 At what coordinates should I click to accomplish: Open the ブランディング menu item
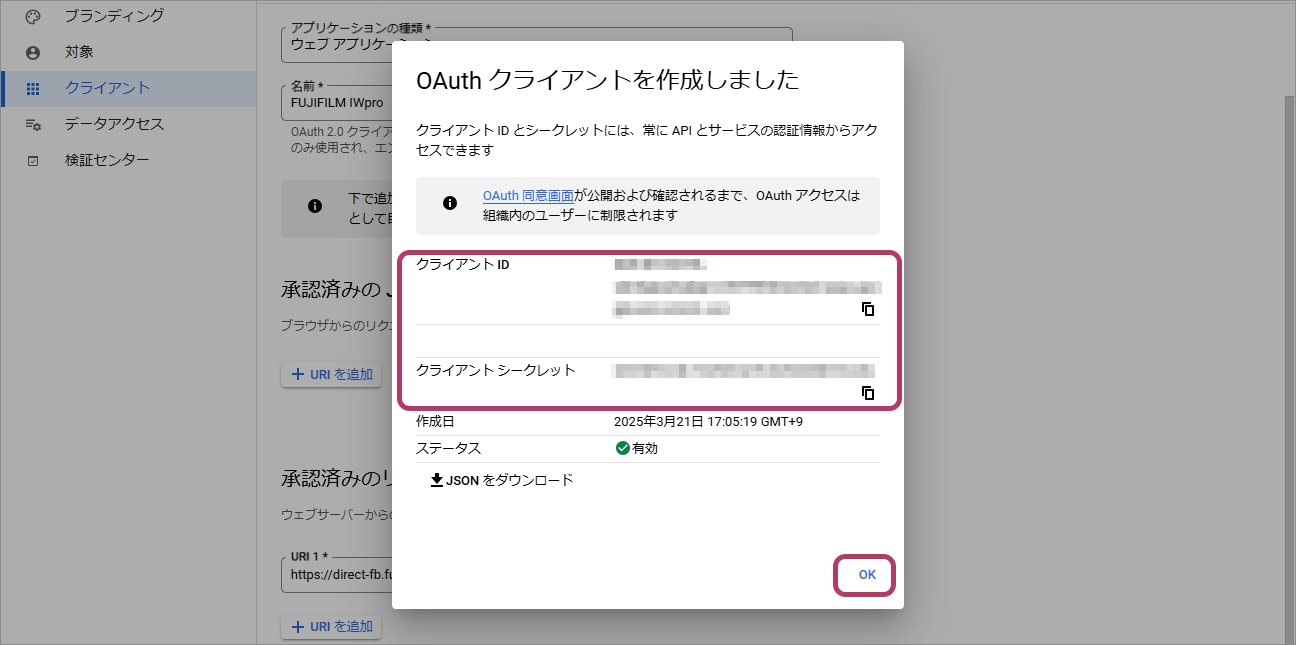pyautogui.click(x=114, y=16)
